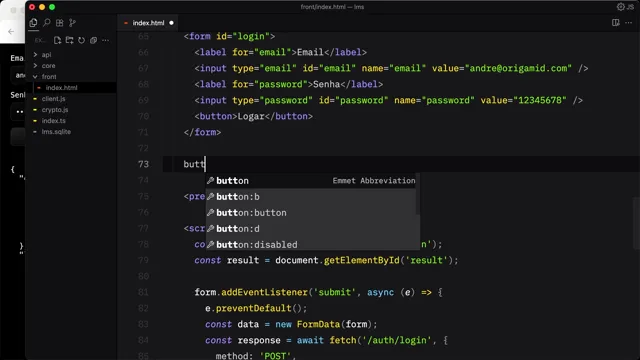
Task: Create a new folder in explorer
Action: click(69, 40)
